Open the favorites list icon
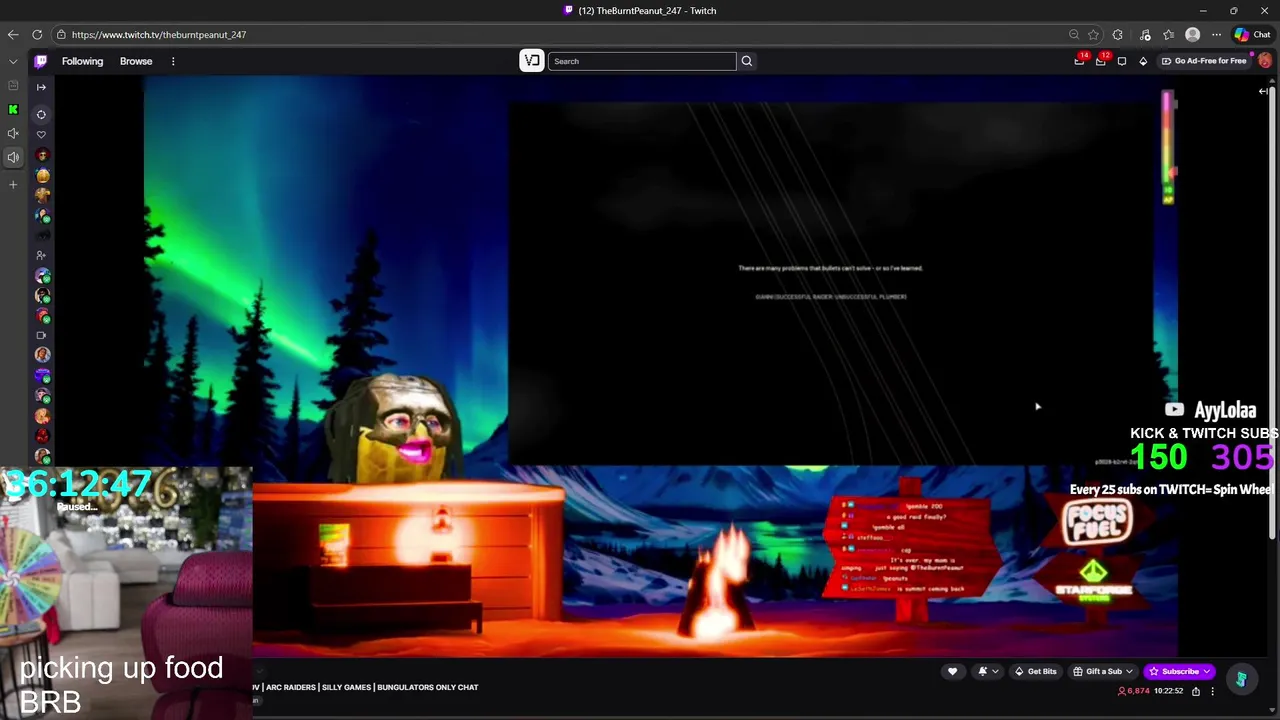Screen dimensions: 1280x720 1168,34
